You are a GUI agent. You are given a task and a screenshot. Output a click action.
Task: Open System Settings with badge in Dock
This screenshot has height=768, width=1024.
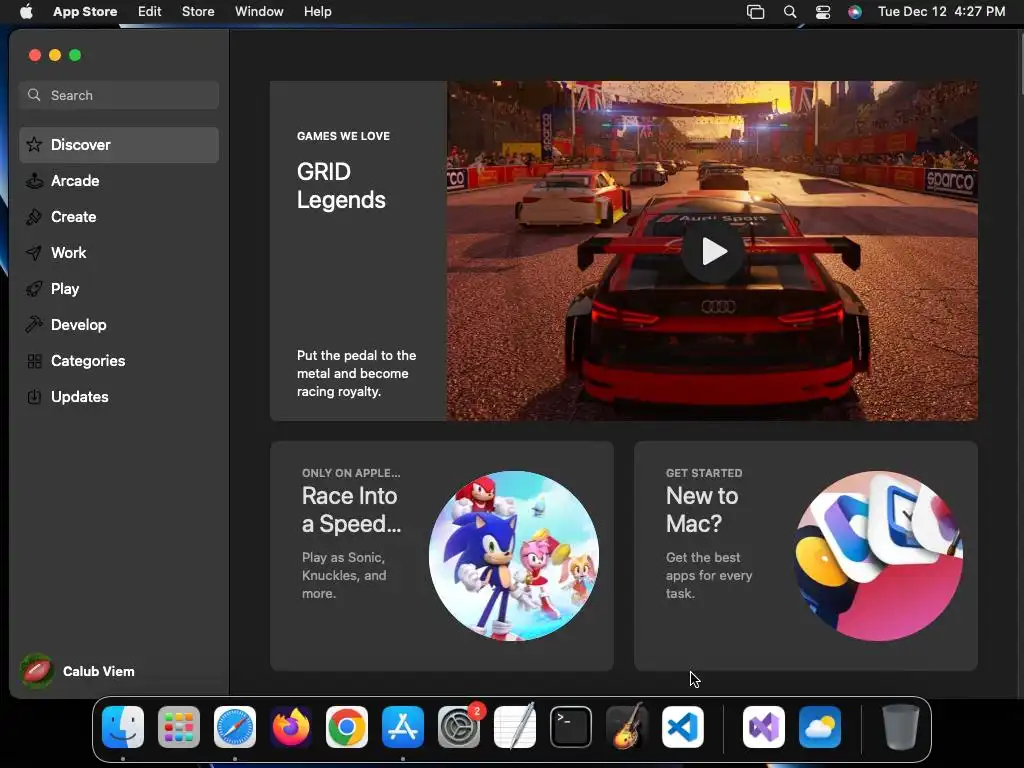(x=459, y=726)
